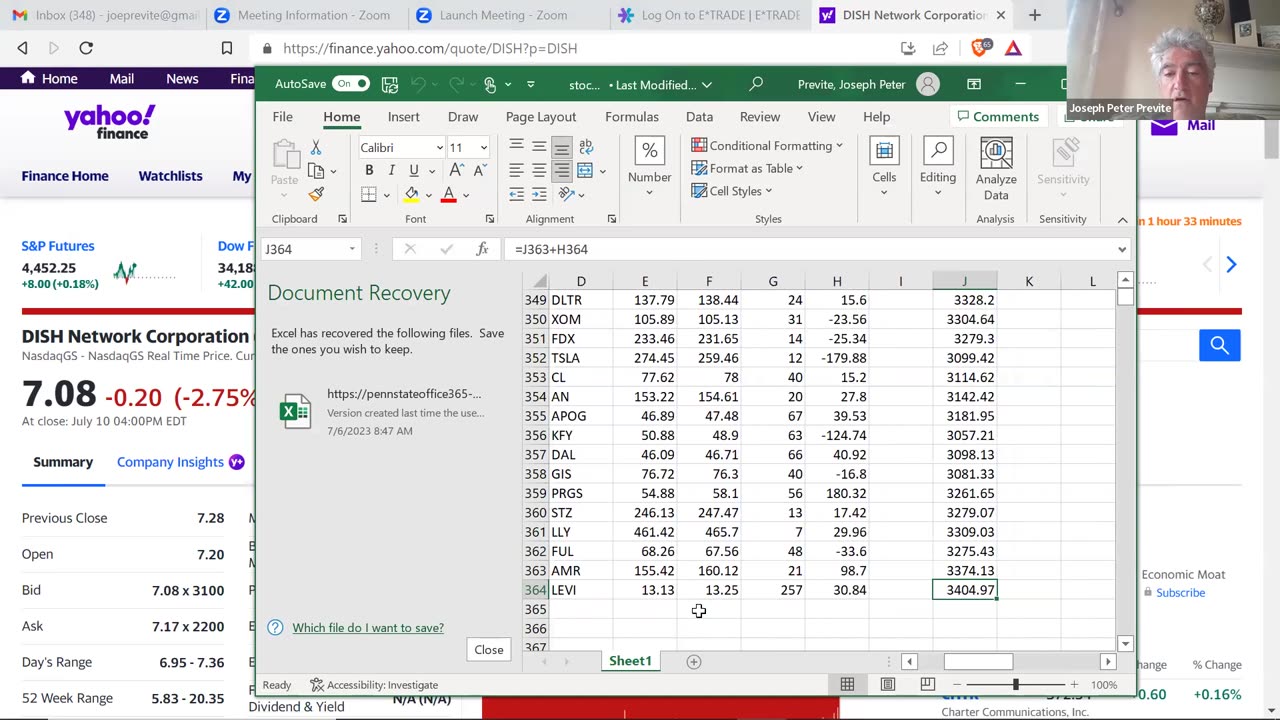This screenshot has width=1280, height=720.
Task: Toggle AutoSave switch off
Action: point(351,84)
